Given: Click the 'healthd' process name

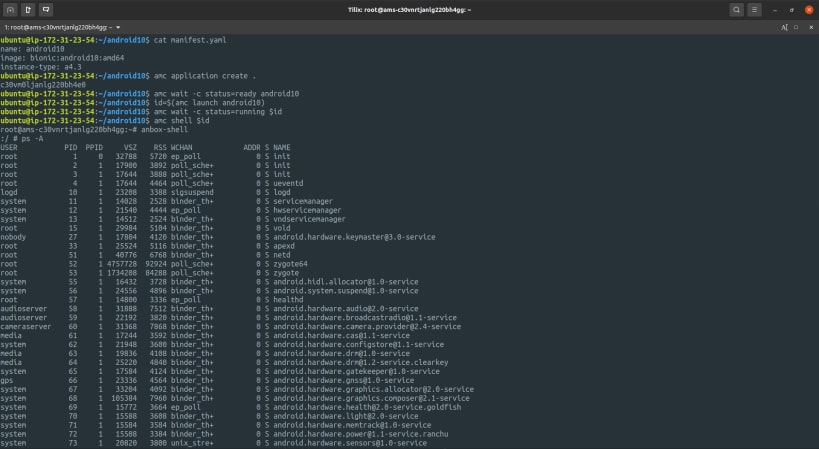Looking at the screenshot, I should [288, 300].
